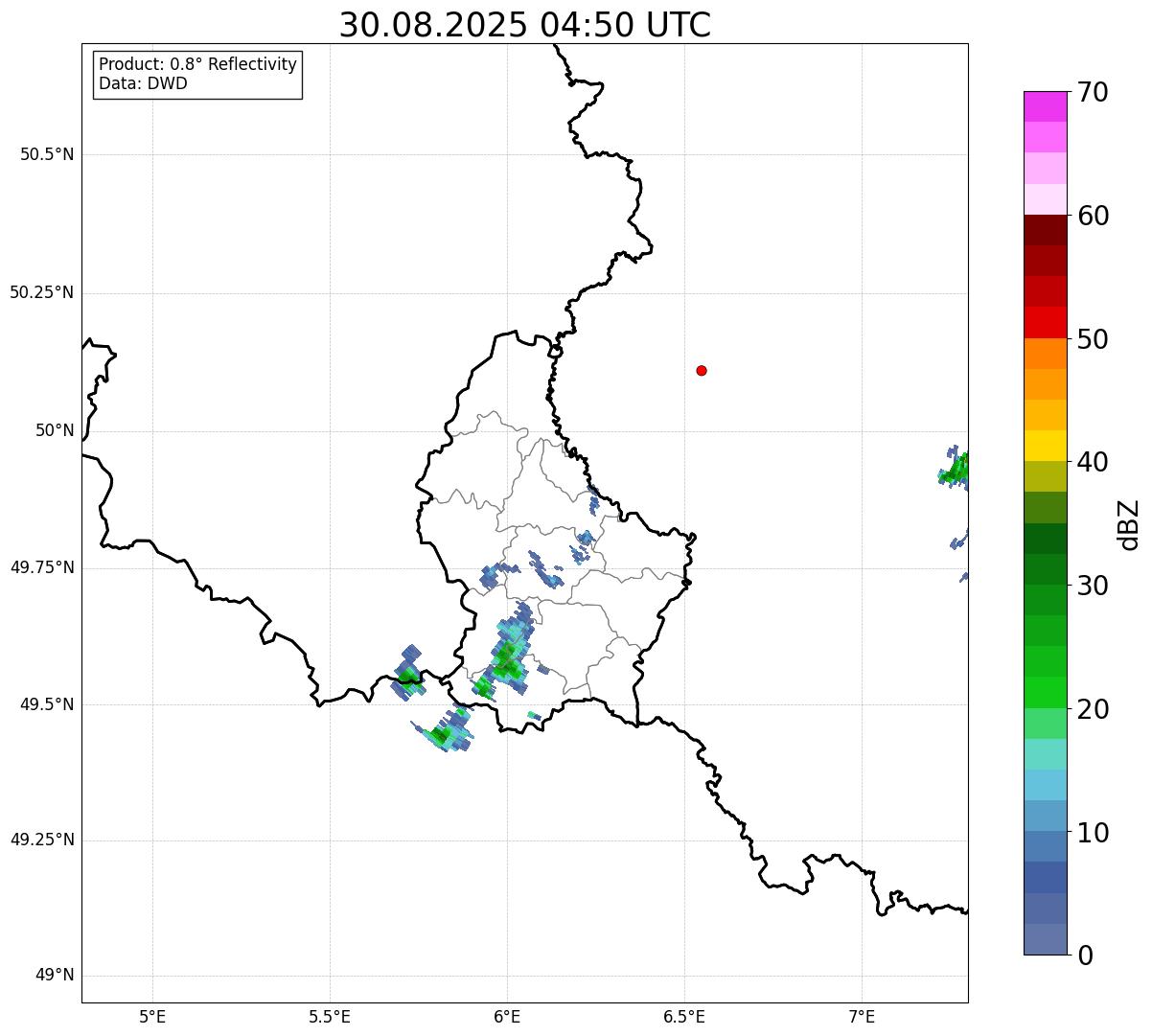The width and height of the screenshot is (1152, 1036).
Task: Click the bright green colorbar segment above 20
Action: click(x=1045, y=692)
